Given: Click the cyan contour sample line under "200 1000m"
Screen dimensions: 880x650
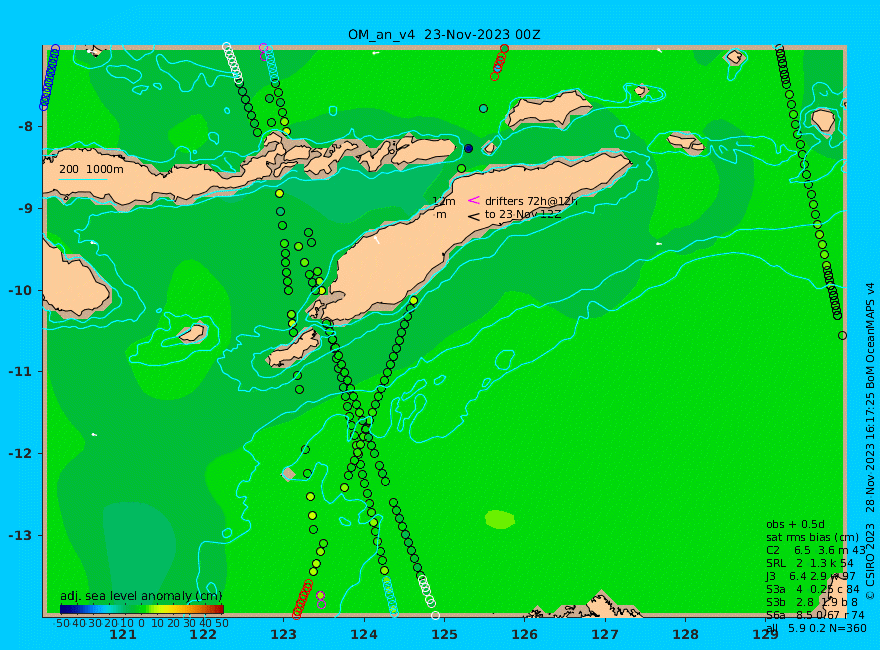Looking at the screenshot, I should [x=82, y=180].
